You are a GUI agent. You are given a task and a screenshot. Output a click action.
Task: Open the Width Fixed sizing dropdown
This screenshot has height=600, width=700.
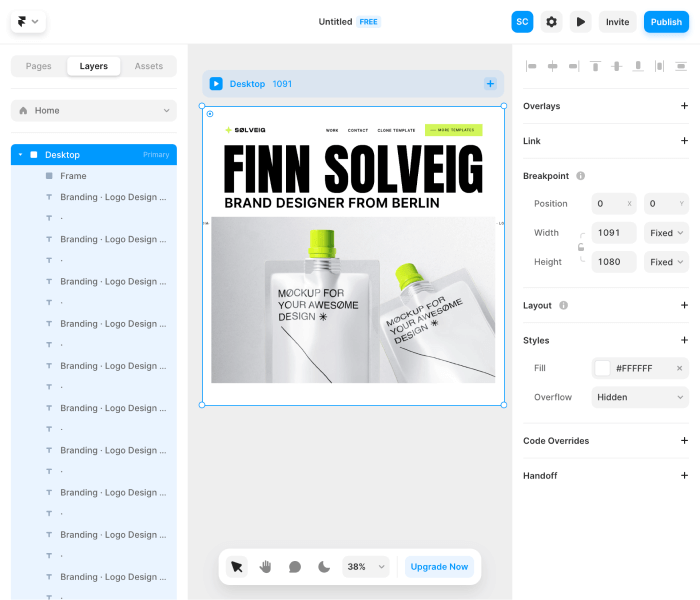[666, 233]
